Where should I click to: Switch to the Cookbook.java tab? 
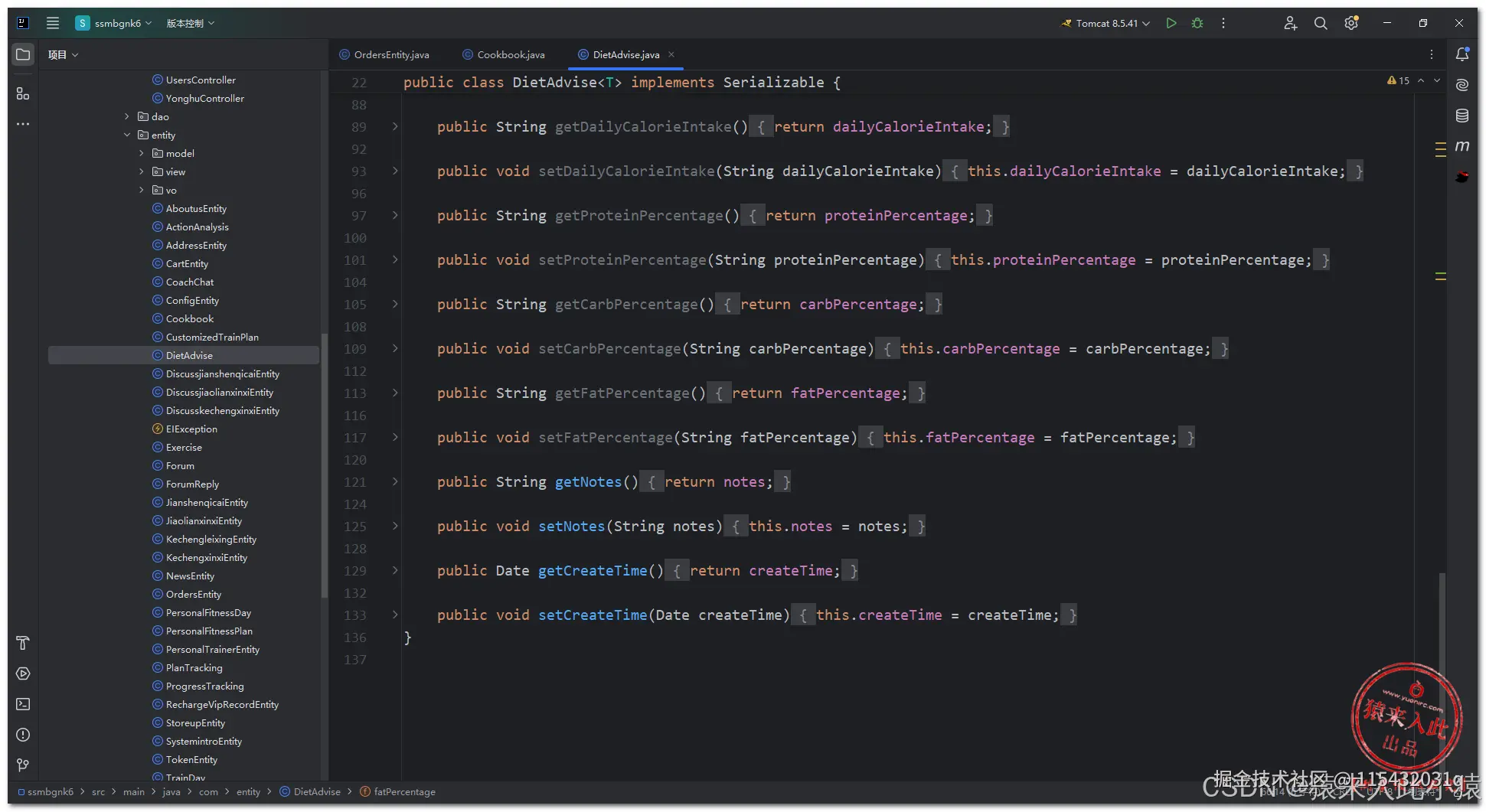click(504, 54)
